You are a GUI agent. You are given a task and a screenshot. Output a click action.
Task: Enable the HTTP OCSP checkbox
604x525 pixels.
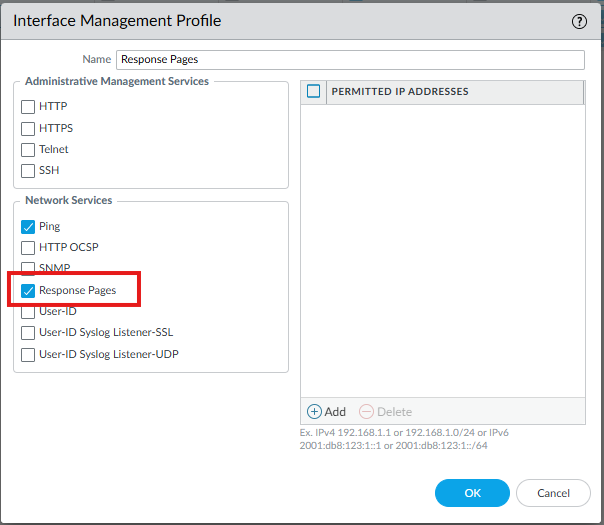[x=28, y=247]
